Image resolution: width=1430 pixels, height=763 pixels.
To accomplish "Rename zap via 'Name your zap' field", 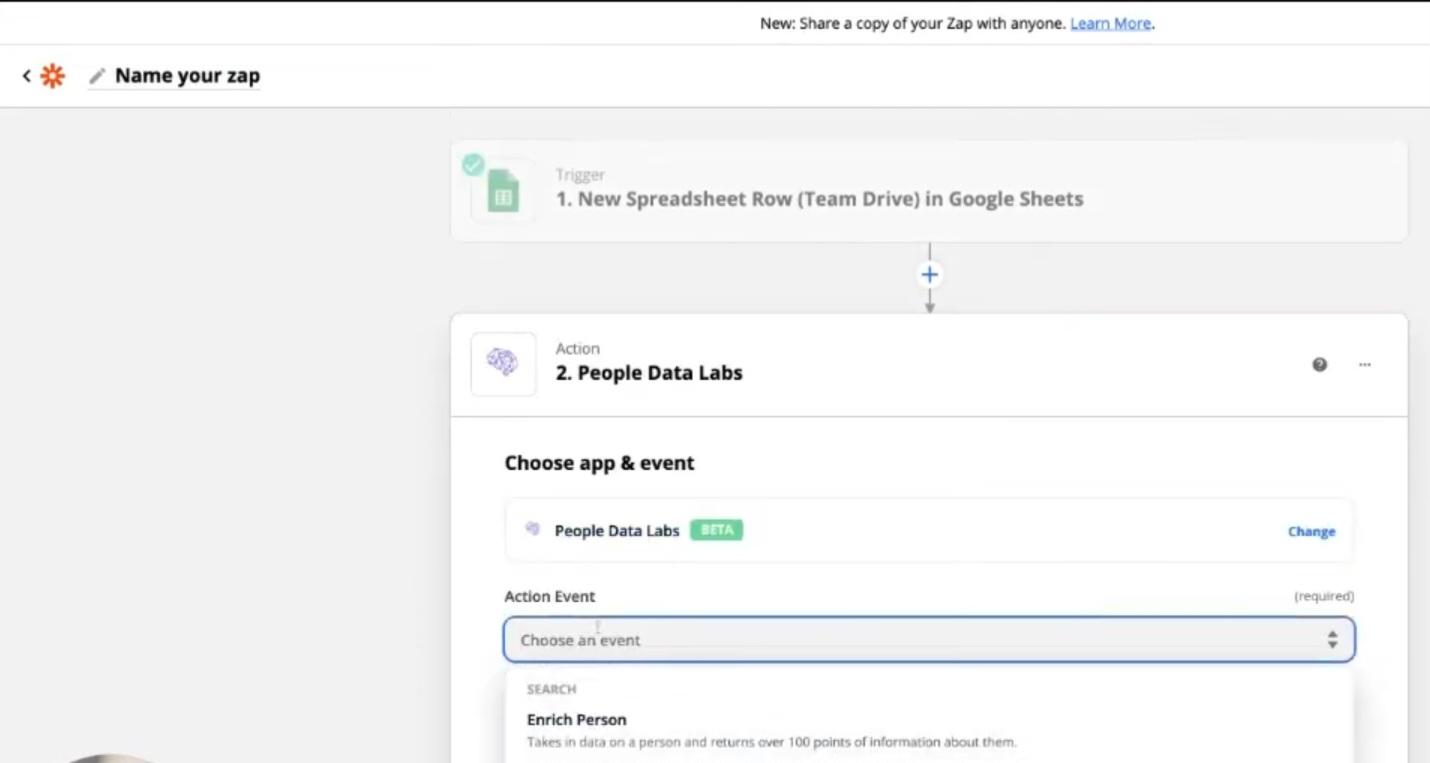I will click(187, 76).
